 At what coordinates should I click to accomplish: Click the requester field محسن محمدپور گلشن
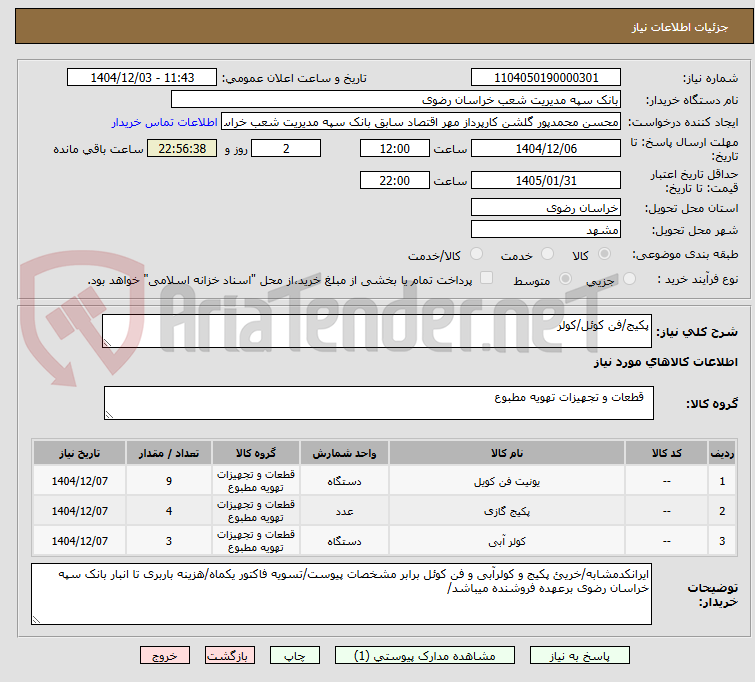click(421, 122)
